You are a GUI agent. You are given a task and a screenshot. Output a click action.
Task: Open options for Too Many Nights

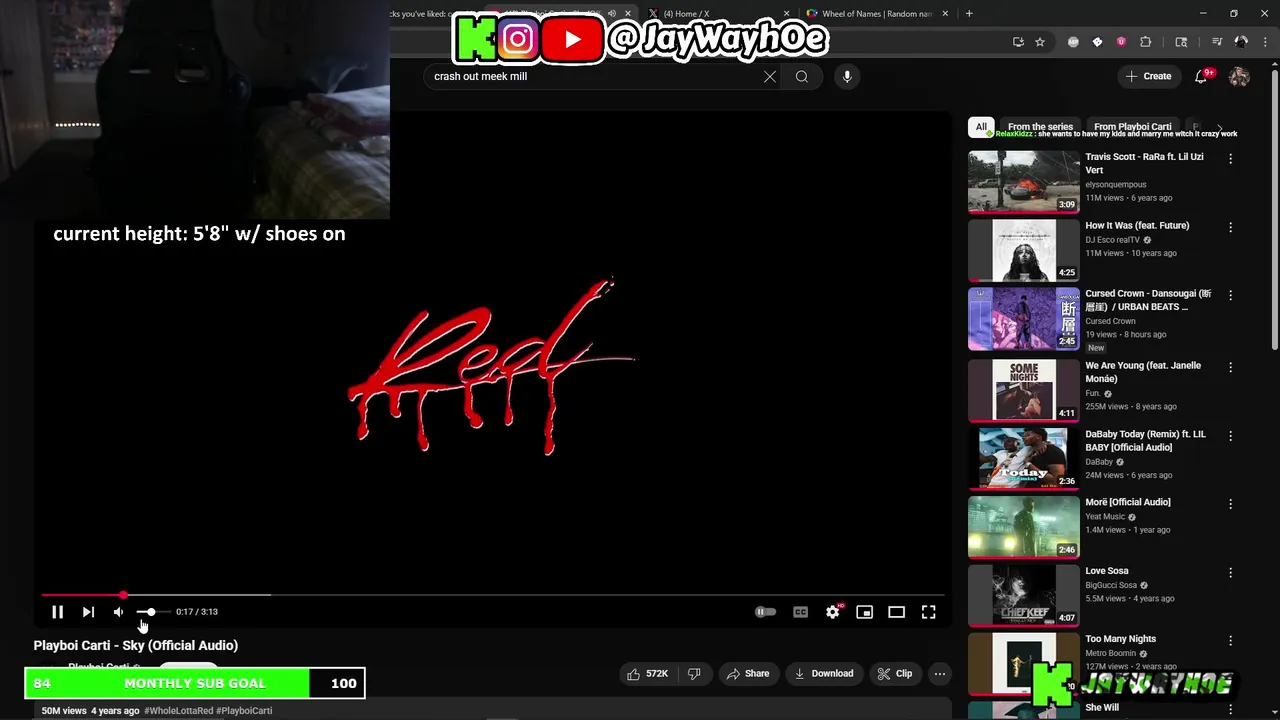[x=1230, y=641]
